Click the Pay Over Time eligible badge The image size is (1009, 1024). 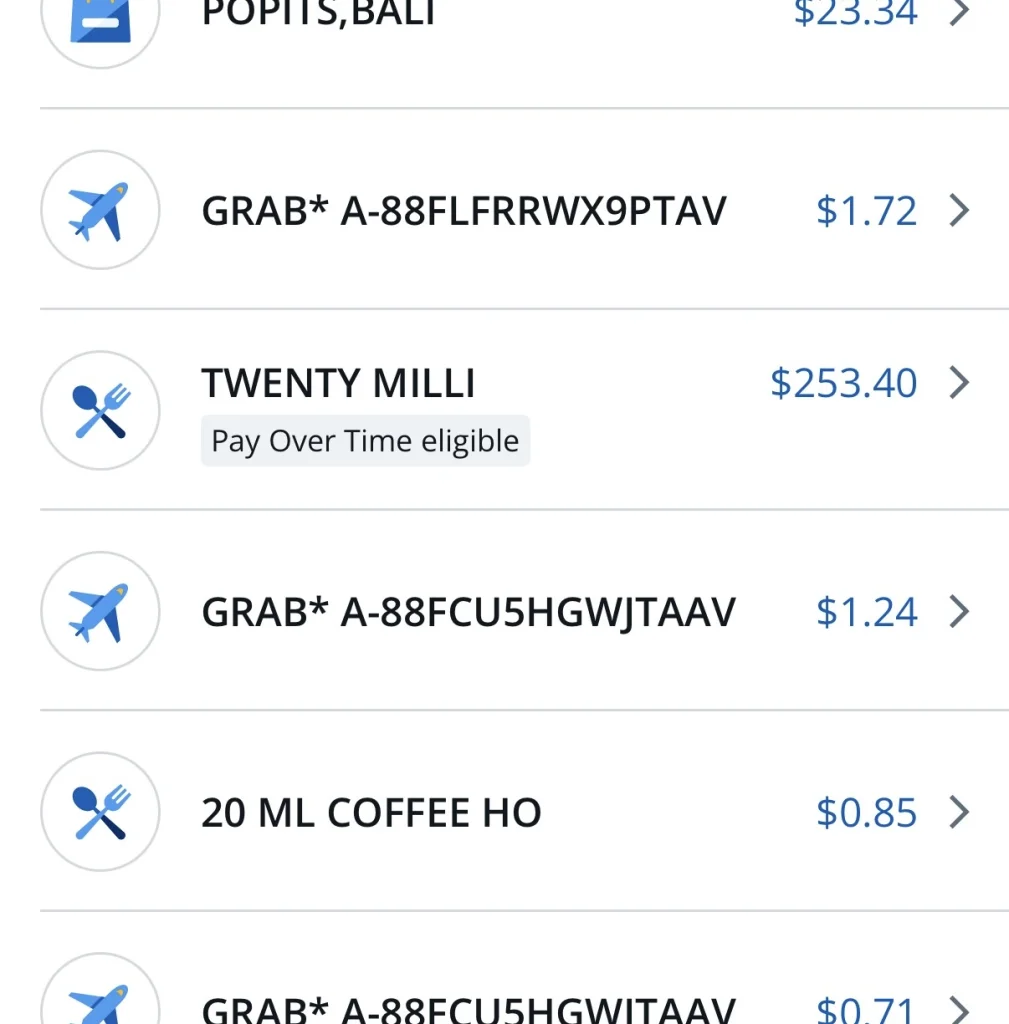(365, 441)
